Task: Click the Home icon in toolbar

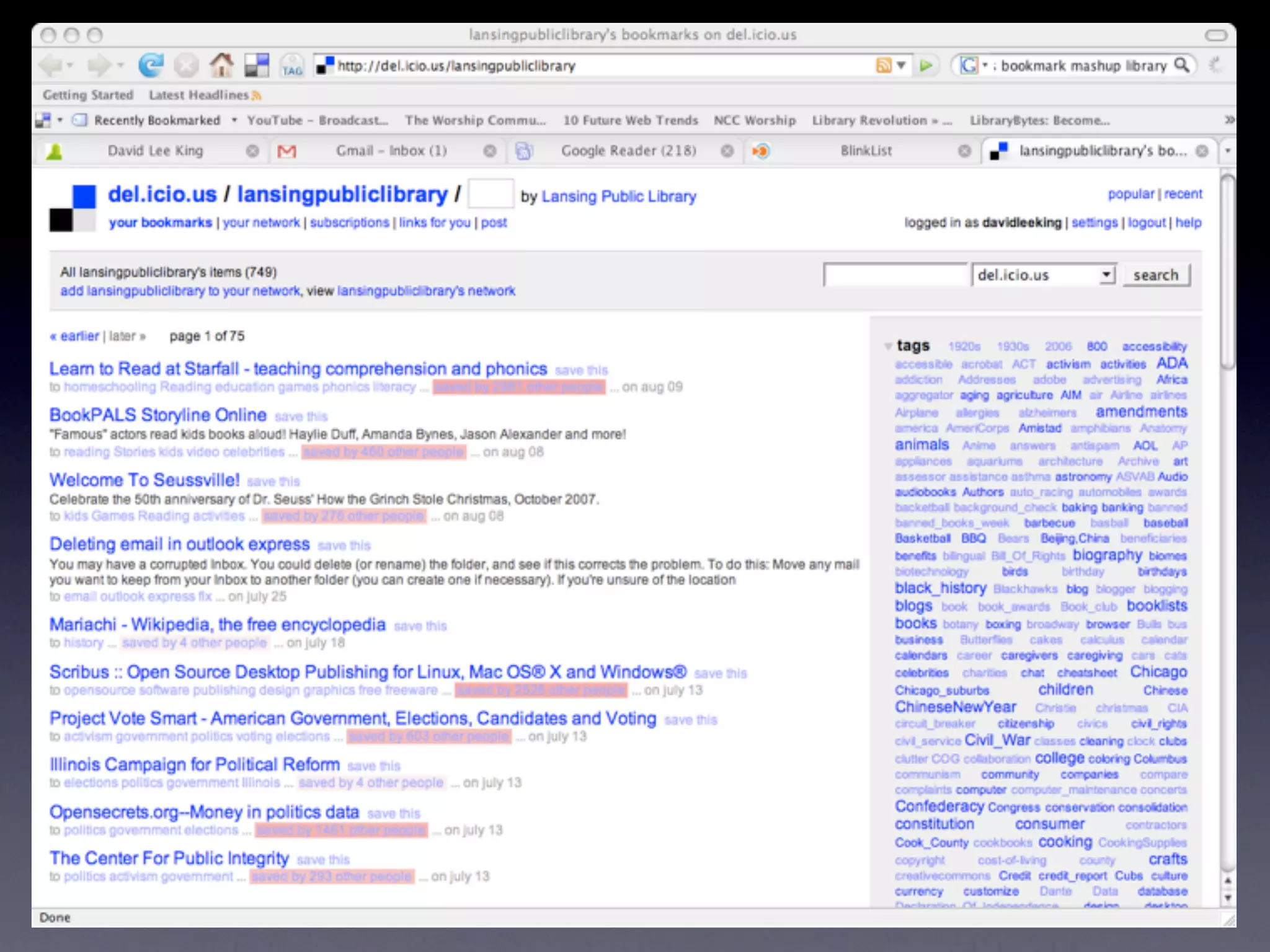Action: click(x=221, y=65)
